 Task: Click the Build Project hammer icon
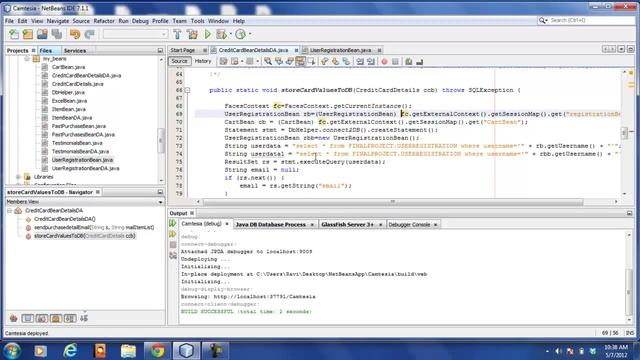coord(177,35)
